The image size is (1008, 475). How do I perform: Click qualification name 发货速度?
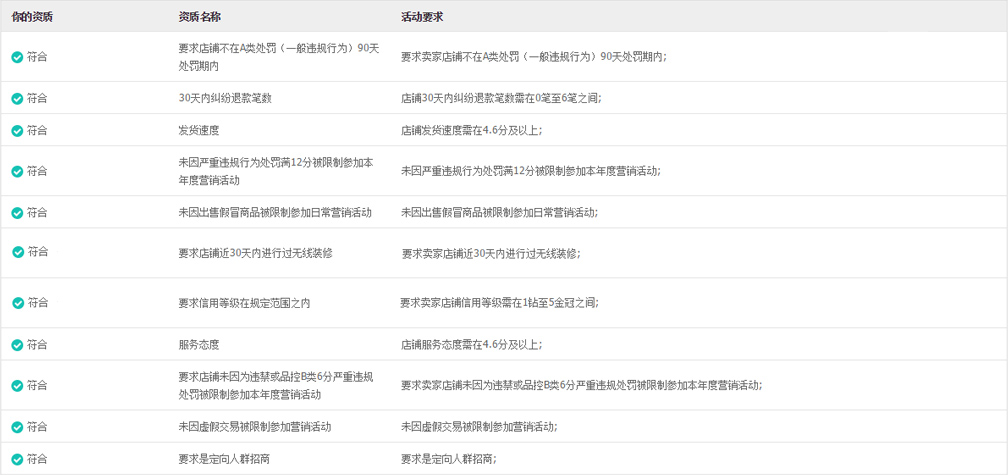[x=199, y=130]
